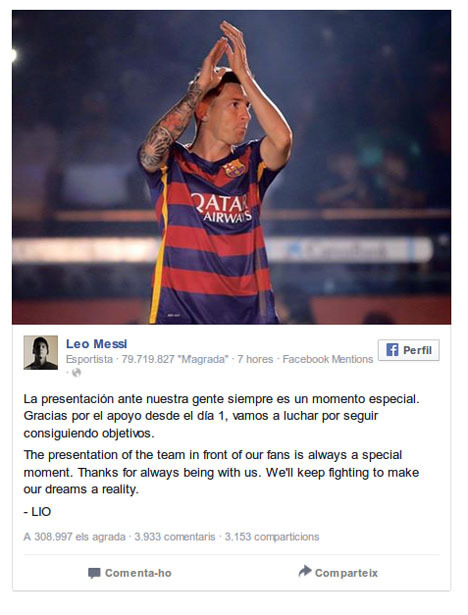Open the Leo Messi page name link

pos(97,344)
